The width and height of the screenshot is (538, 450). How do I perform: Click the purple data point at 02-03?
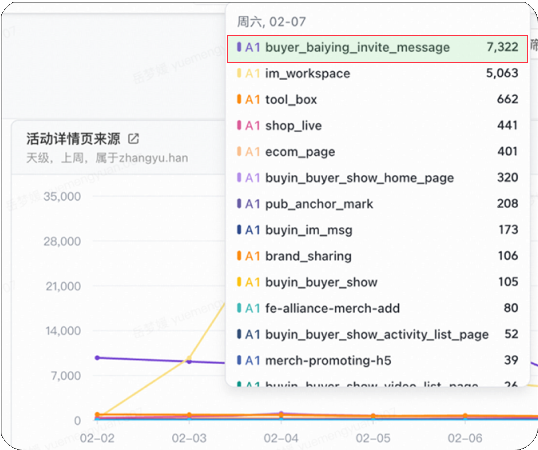pos(189,362)
